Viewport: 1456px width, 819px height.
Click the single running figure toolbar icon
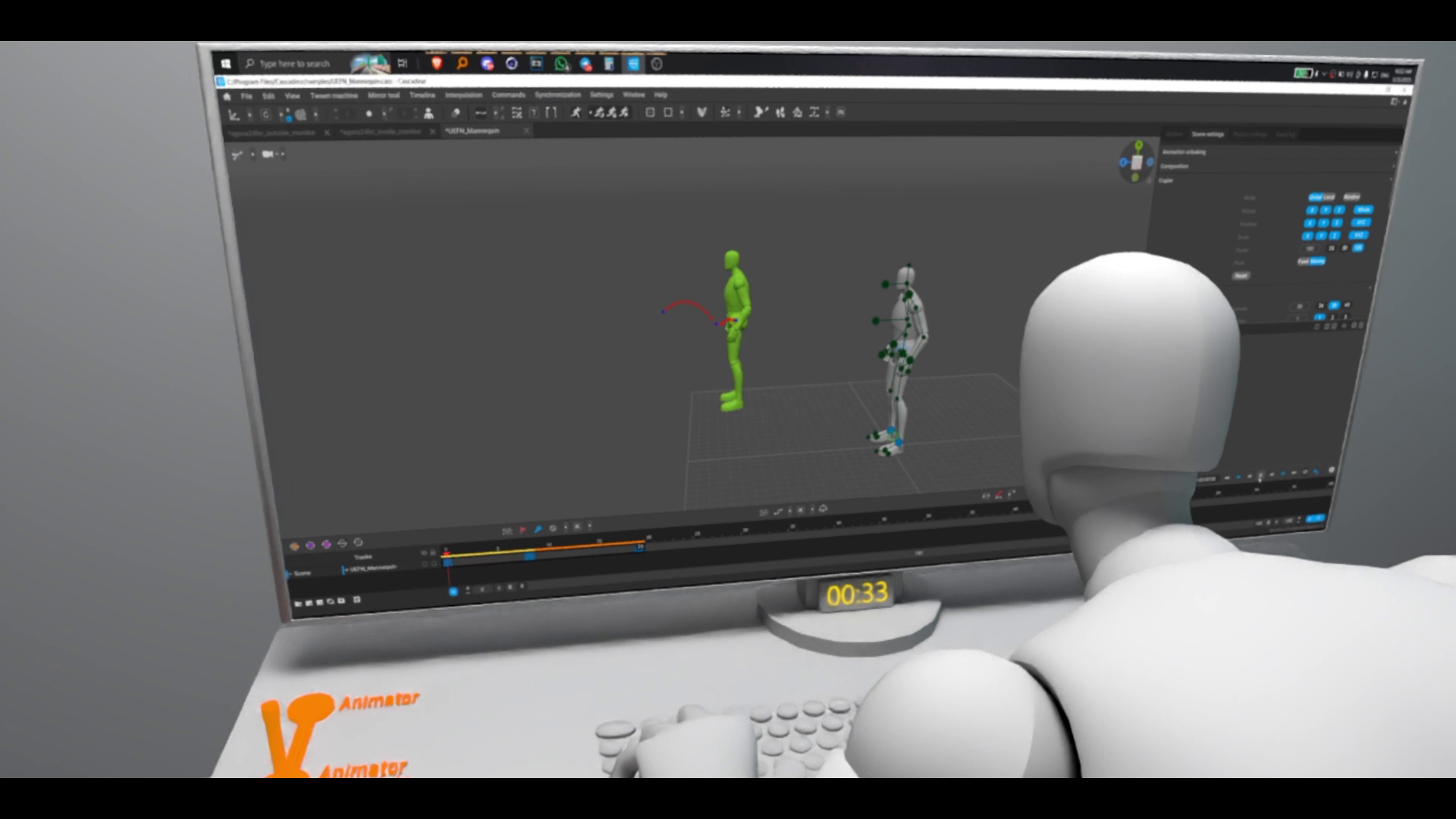point(576,112)
